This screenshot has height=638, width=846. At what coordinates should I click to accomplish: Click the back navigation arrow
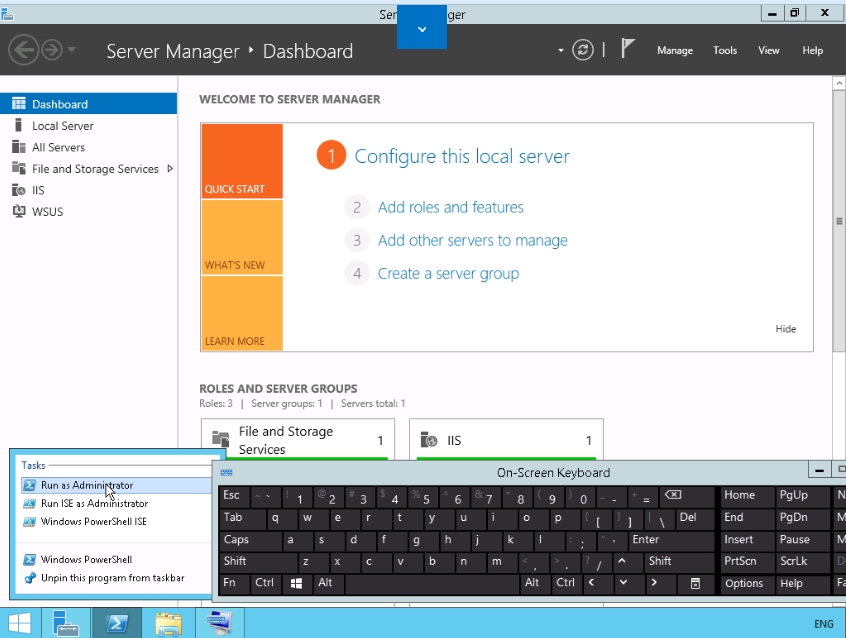coord(24,50)
